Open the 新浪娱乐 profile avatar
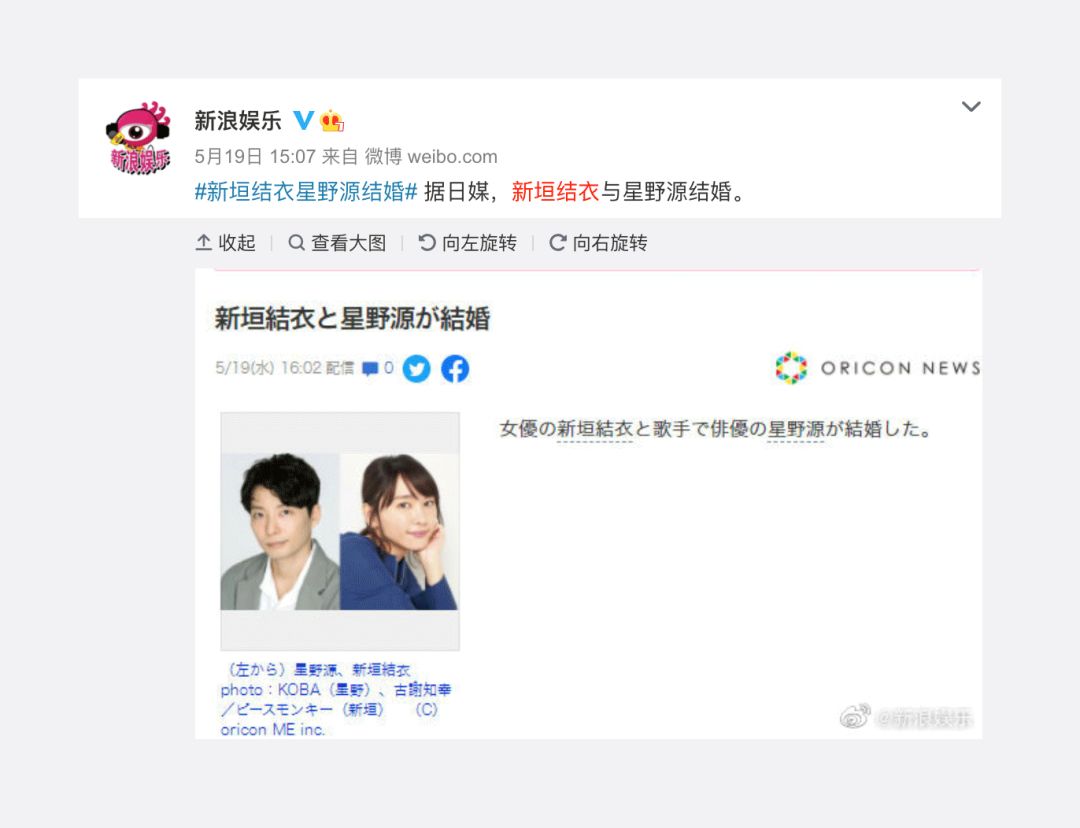 [138, 138]
